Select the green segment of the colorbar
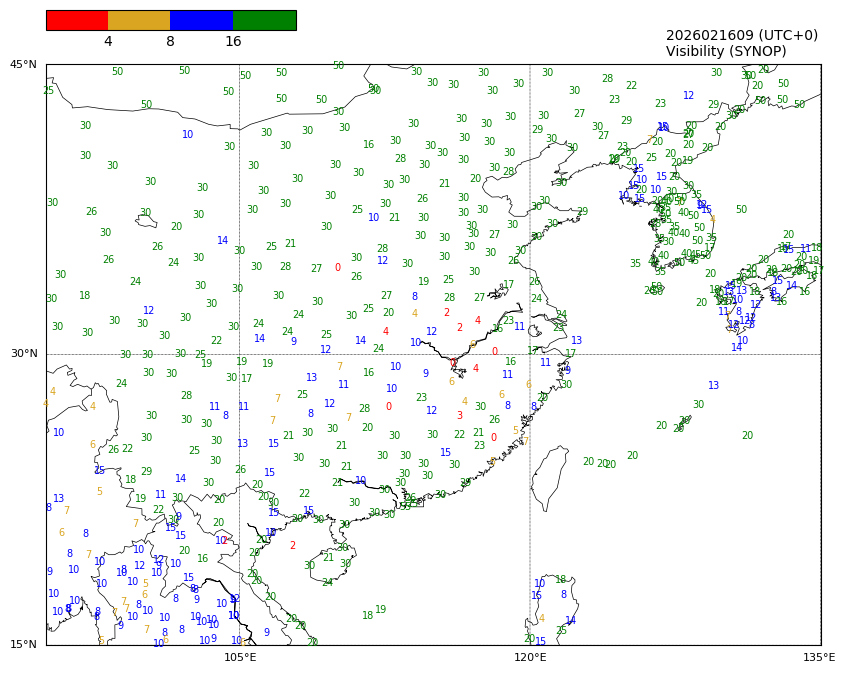The image size is (846, 673). pyautogui.click(x=264, y=20)
